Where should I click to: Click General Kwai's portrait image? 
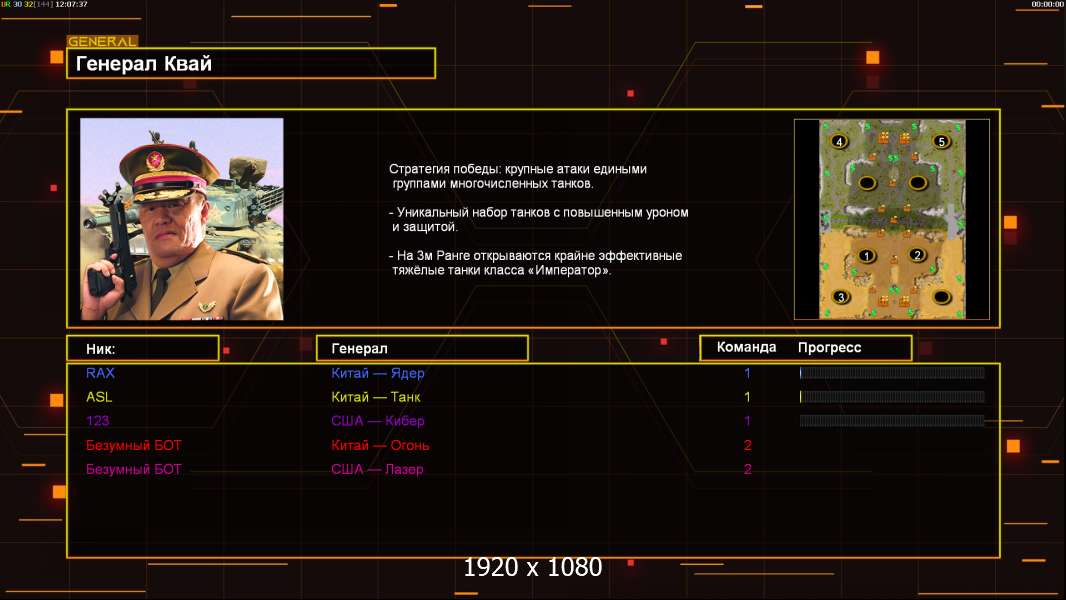tap(181, 219)
